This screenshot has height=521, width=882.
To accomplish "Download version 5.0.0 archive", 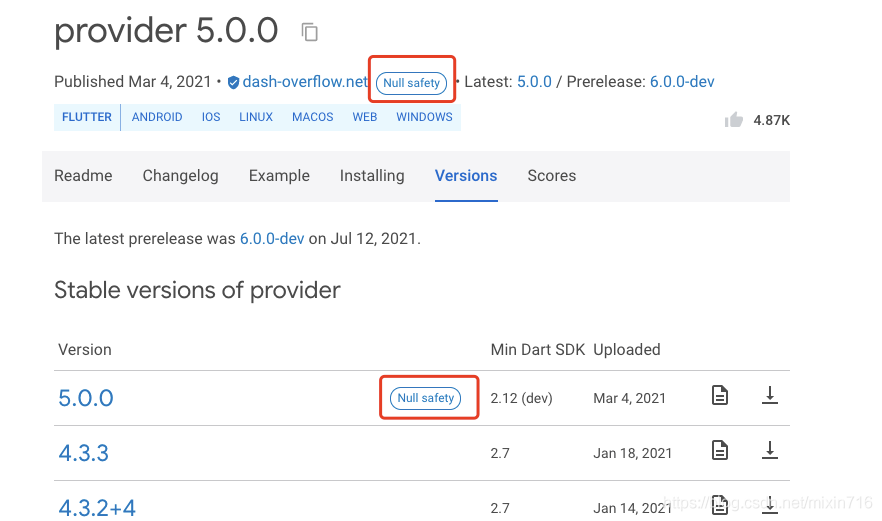I will [x=769, y=396].
